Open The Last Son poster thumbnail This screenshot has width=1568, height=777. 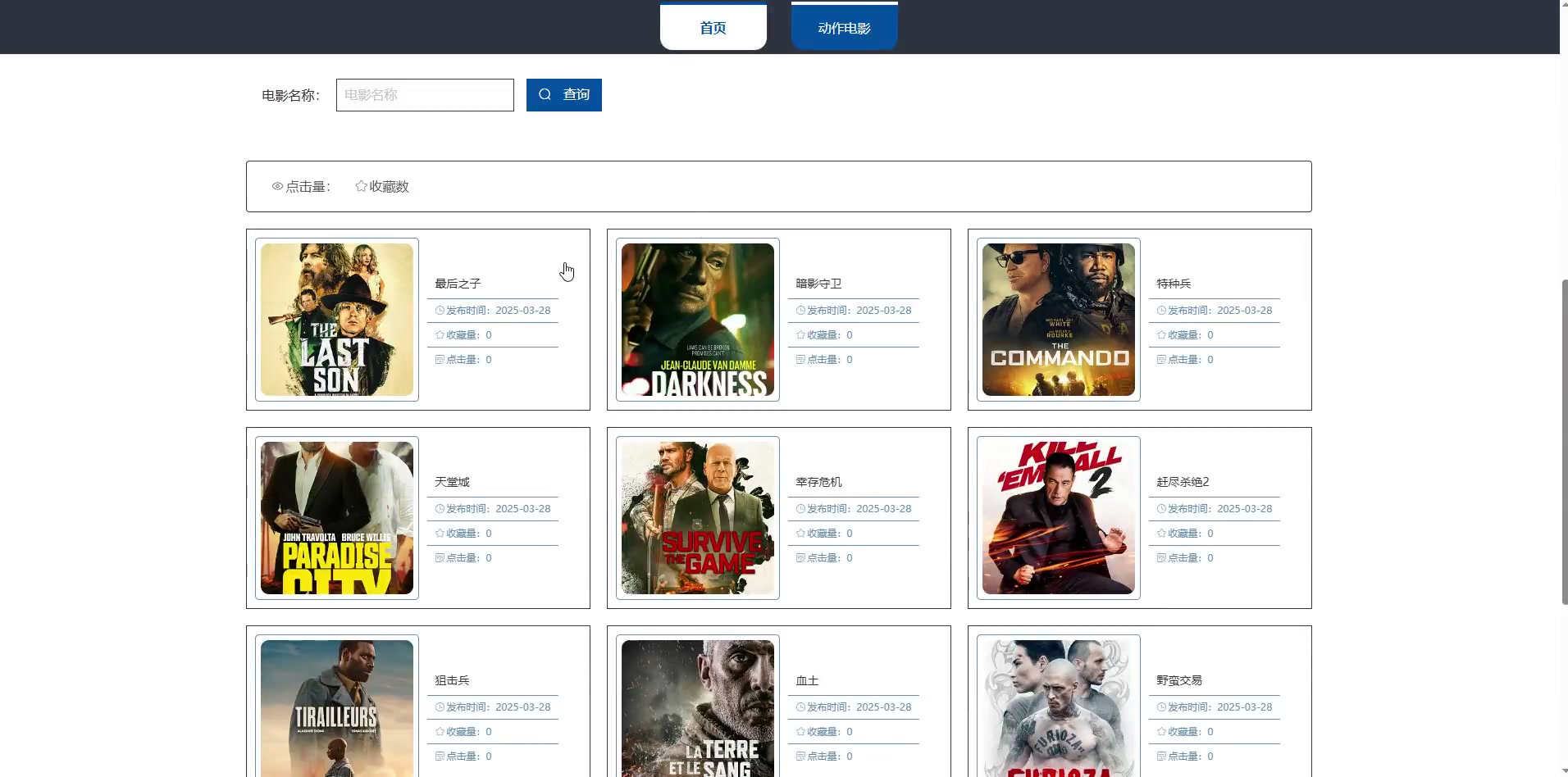pos(337,320)
